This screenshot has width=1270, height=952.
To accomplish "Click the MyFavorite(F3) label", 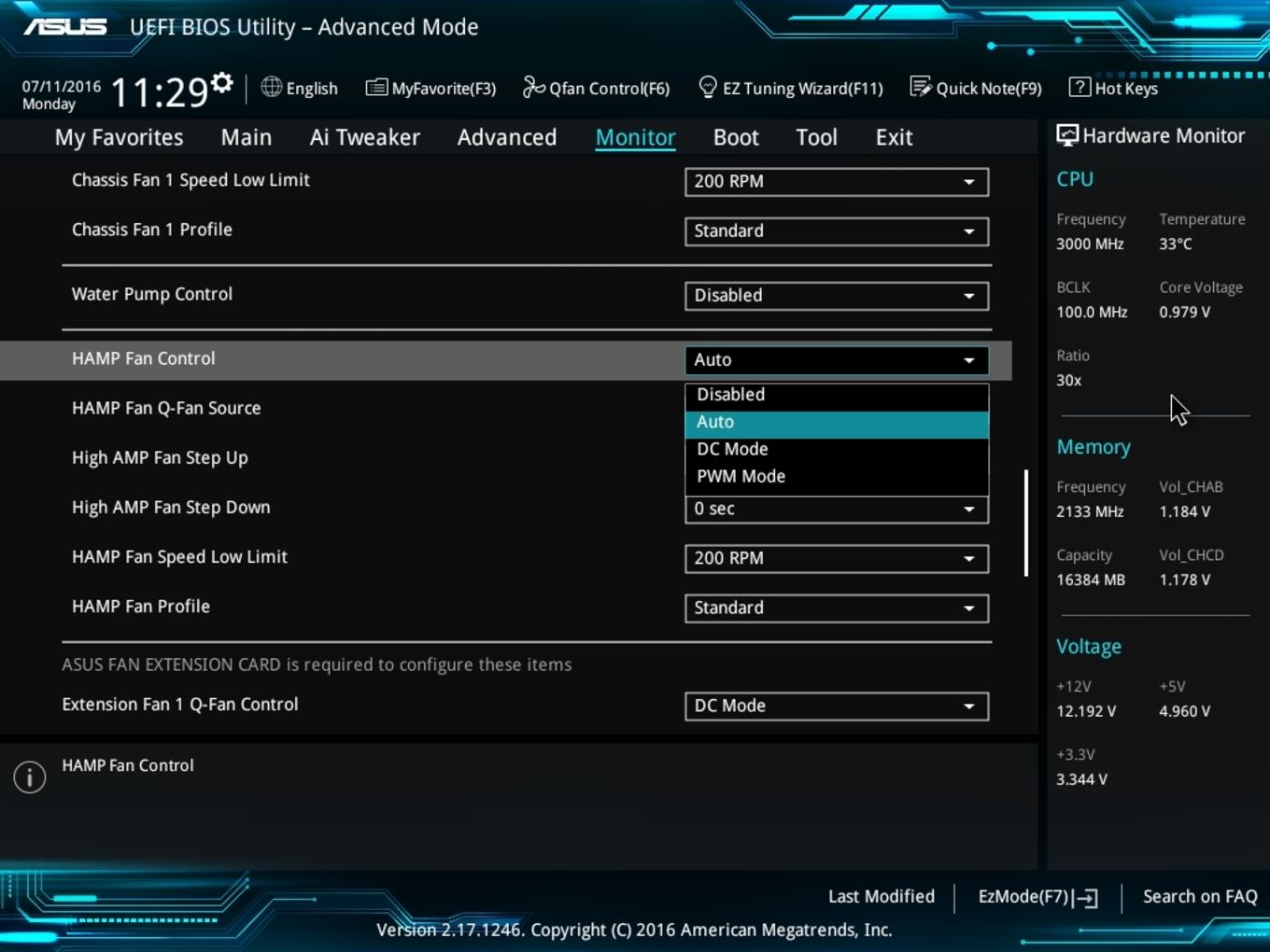I will click(x=444, y=89).
